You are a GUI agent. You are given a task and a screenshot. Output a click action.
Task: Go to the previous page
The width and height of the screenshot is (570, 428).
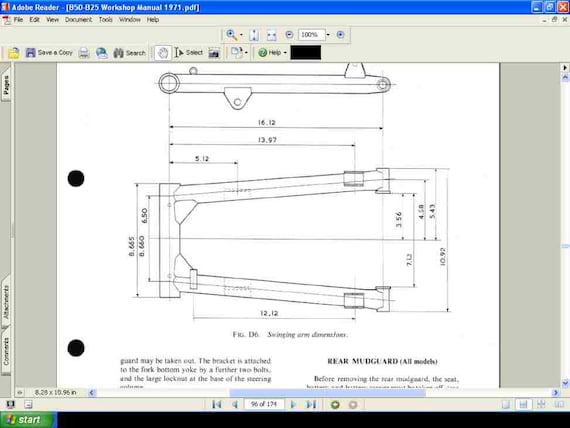point(235,404)
